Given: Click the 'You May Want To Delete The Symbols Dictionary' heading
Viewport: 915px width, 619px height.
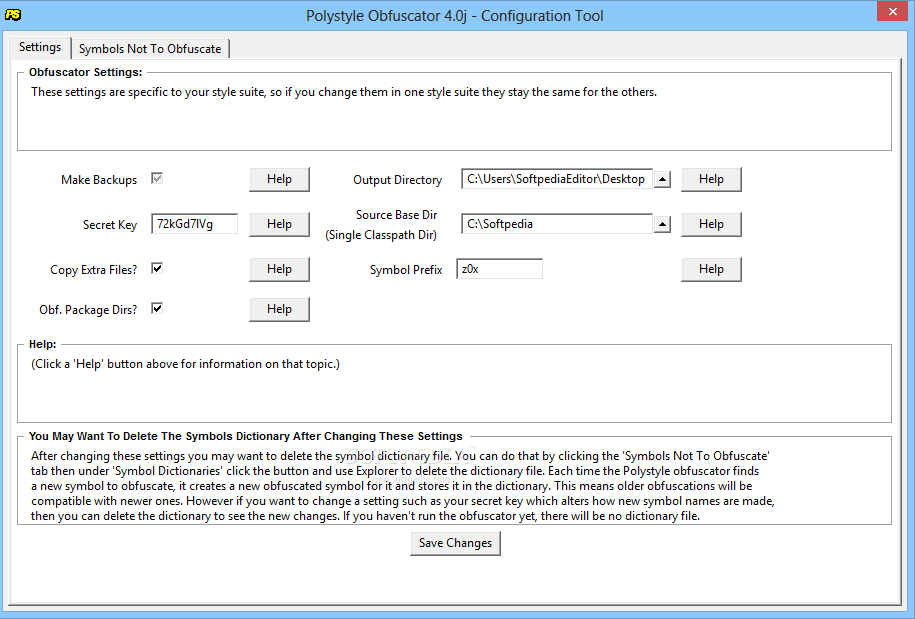Looking at the screenshot, I should coord(246,436).
